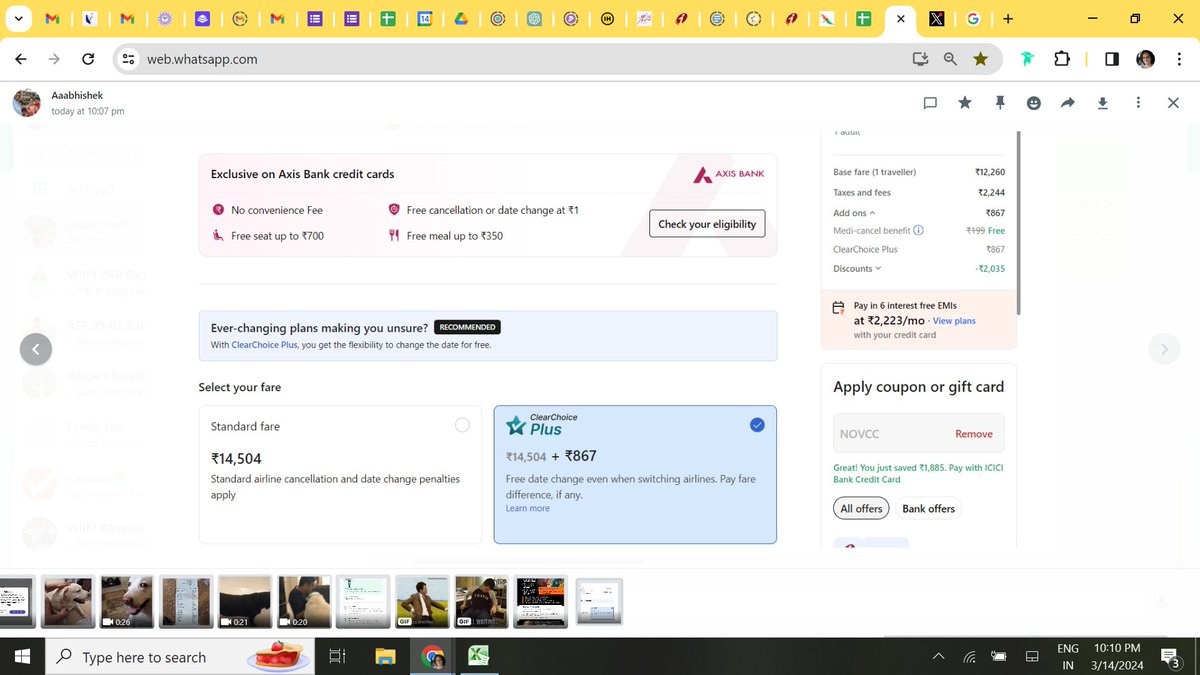The height and width of the screenshot is (675, 1200).
Task: Open the 0:20 video thumbnail
Action: 304,601
